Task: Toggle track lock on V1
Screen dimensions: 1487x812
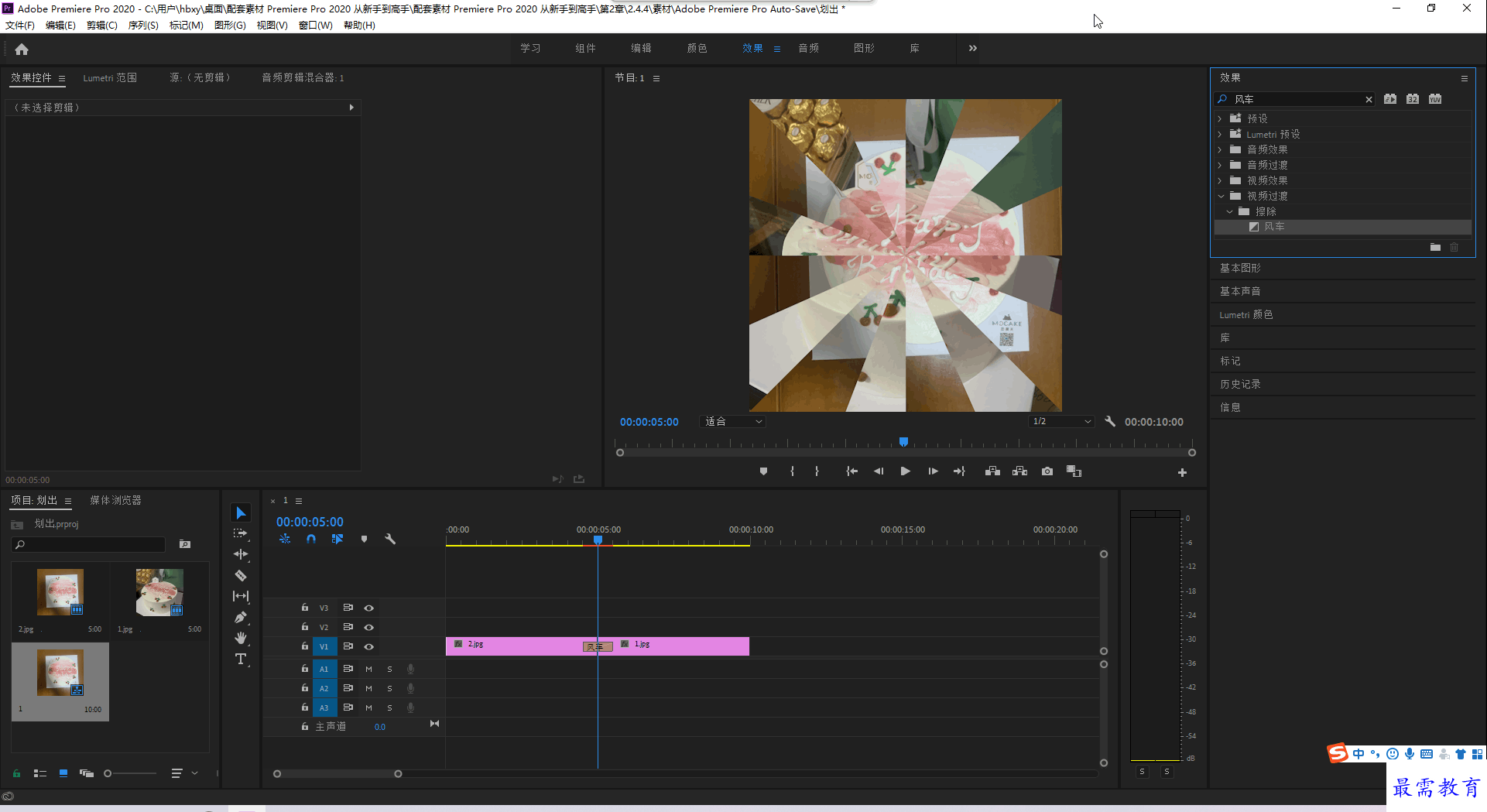Action: click(305, 646)
